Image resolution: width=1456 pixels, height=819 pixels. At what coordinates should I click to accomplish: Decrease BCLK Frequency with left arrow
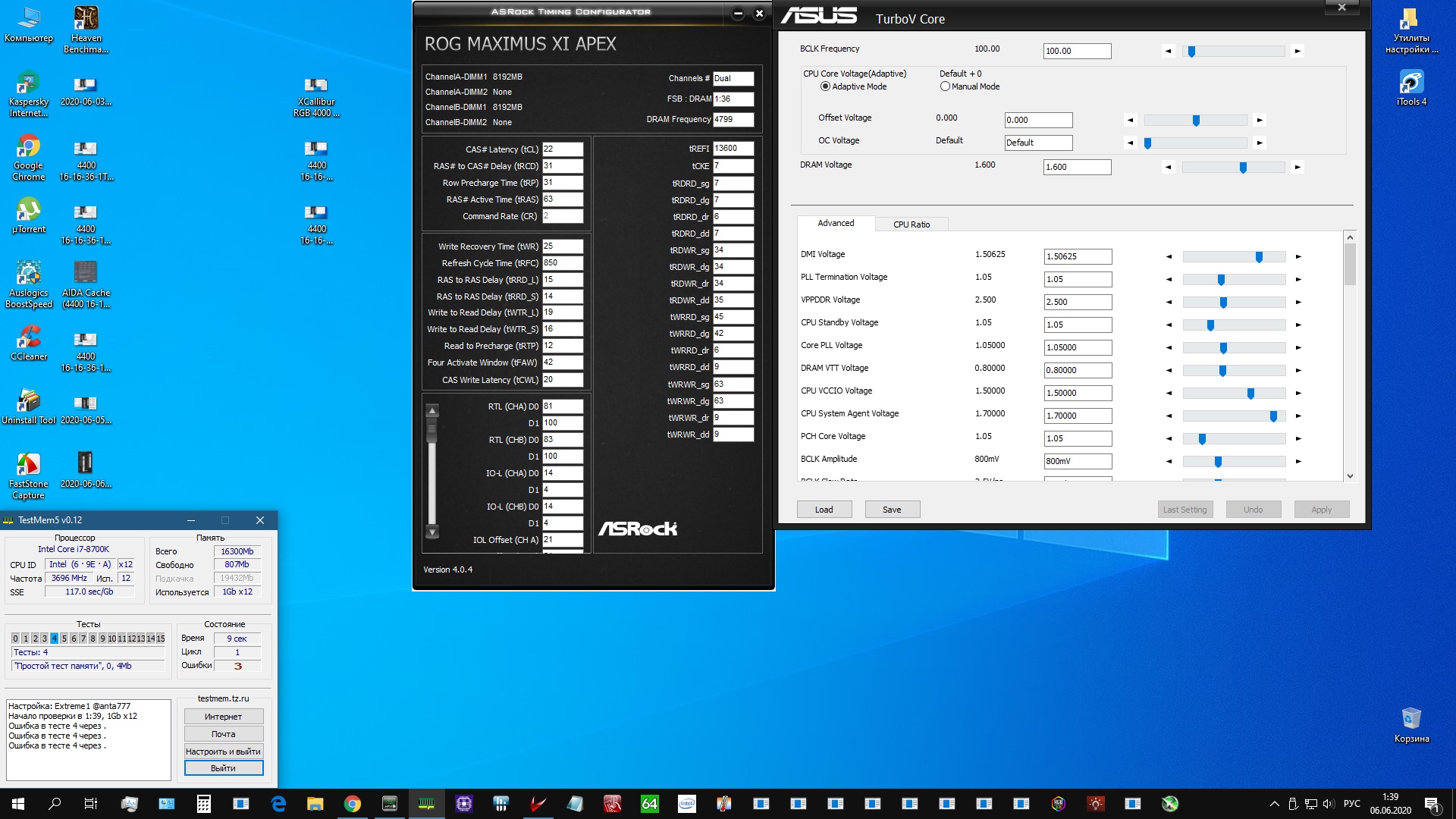(x=1168, y=51)
